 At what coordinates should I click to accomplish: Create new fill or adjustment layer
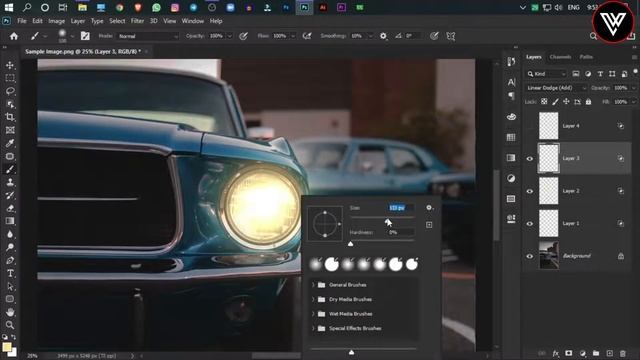582,353
